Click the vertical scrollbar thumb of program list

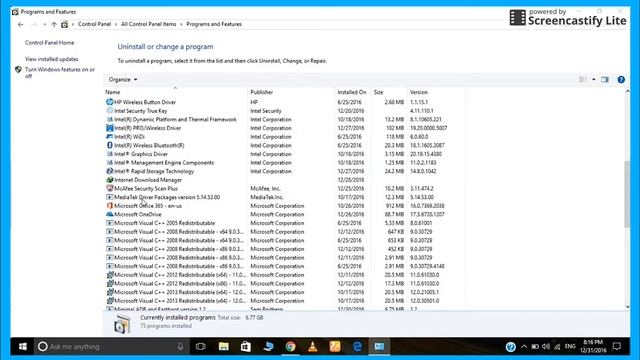pos(627,194)
